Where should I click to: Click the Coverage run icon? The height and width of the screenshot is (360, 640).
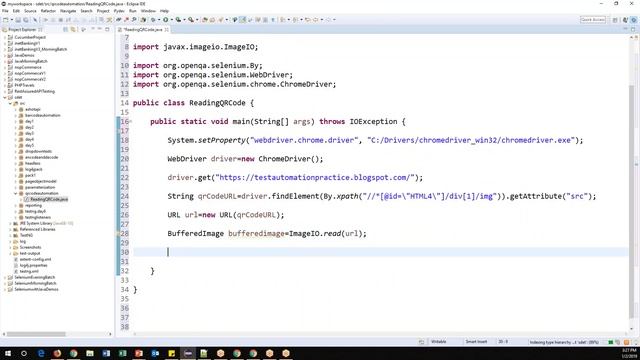click(x=178, y=20)
